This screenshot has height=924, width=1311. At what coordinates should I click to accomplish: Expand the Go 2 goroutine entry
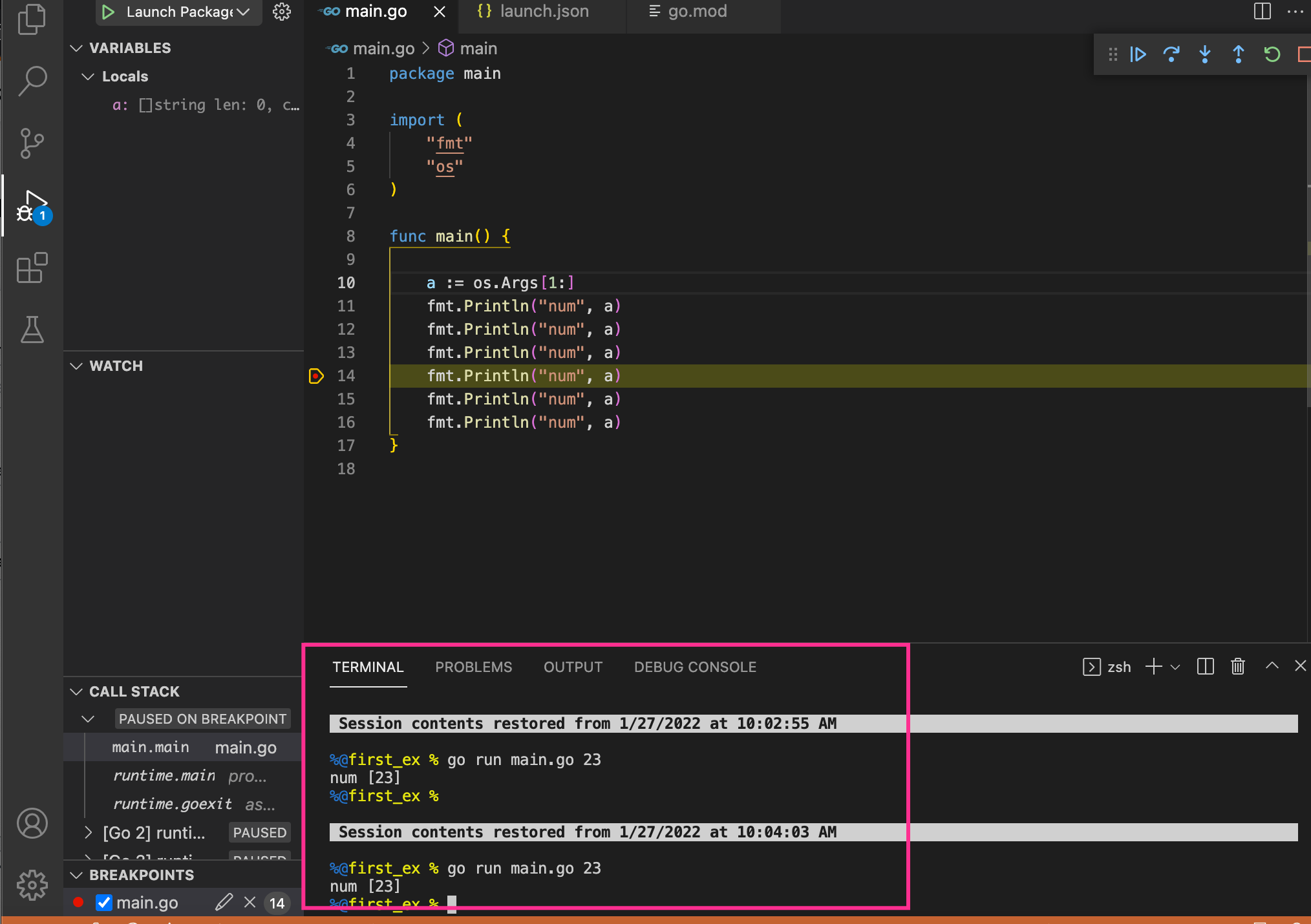tap(88, 833)
